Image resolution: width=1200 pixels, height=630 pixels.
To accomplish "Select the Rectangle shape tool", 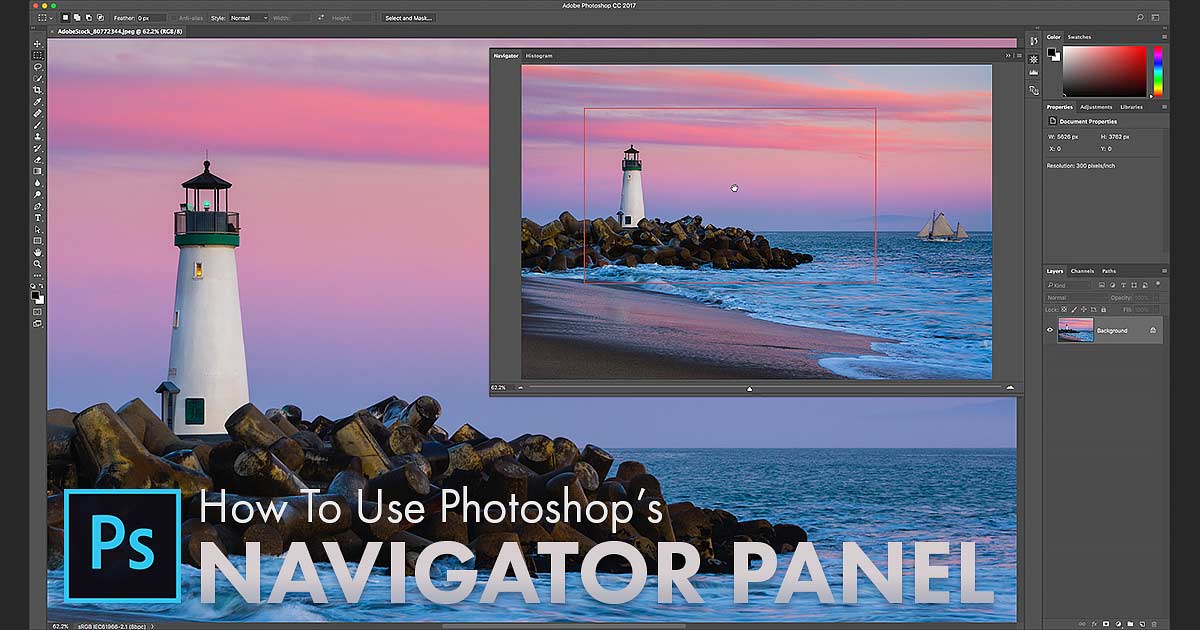I will [x=37, y=241].
